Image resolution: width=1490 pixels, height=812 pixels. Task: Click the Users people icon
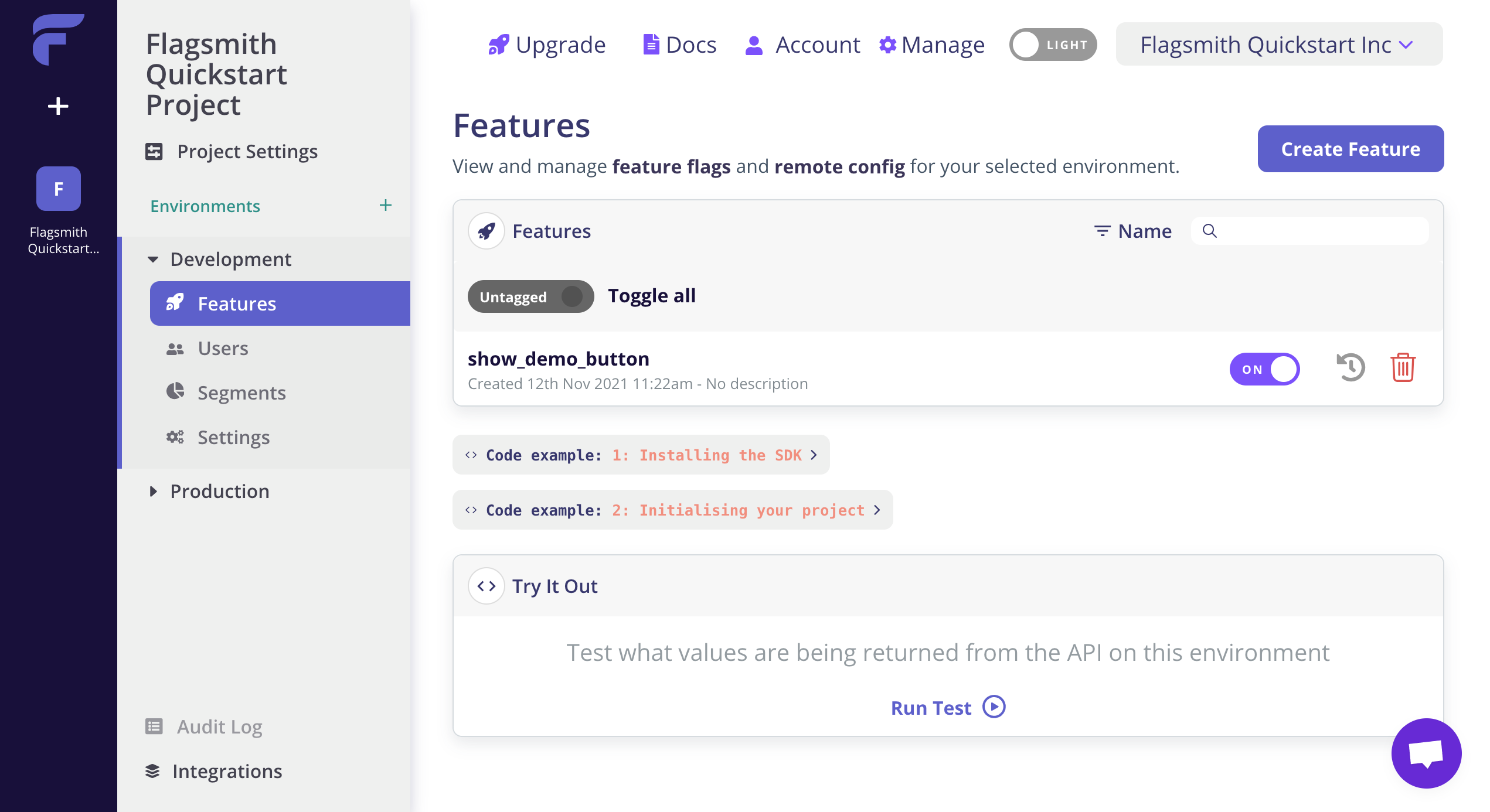coord(175,349)
